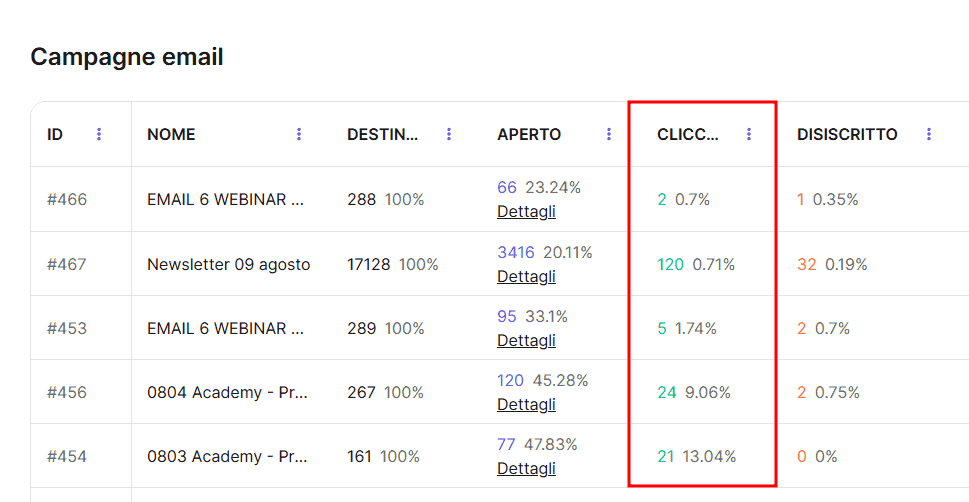
Task: Click opened count 3416
Action: tap(516, 252)
